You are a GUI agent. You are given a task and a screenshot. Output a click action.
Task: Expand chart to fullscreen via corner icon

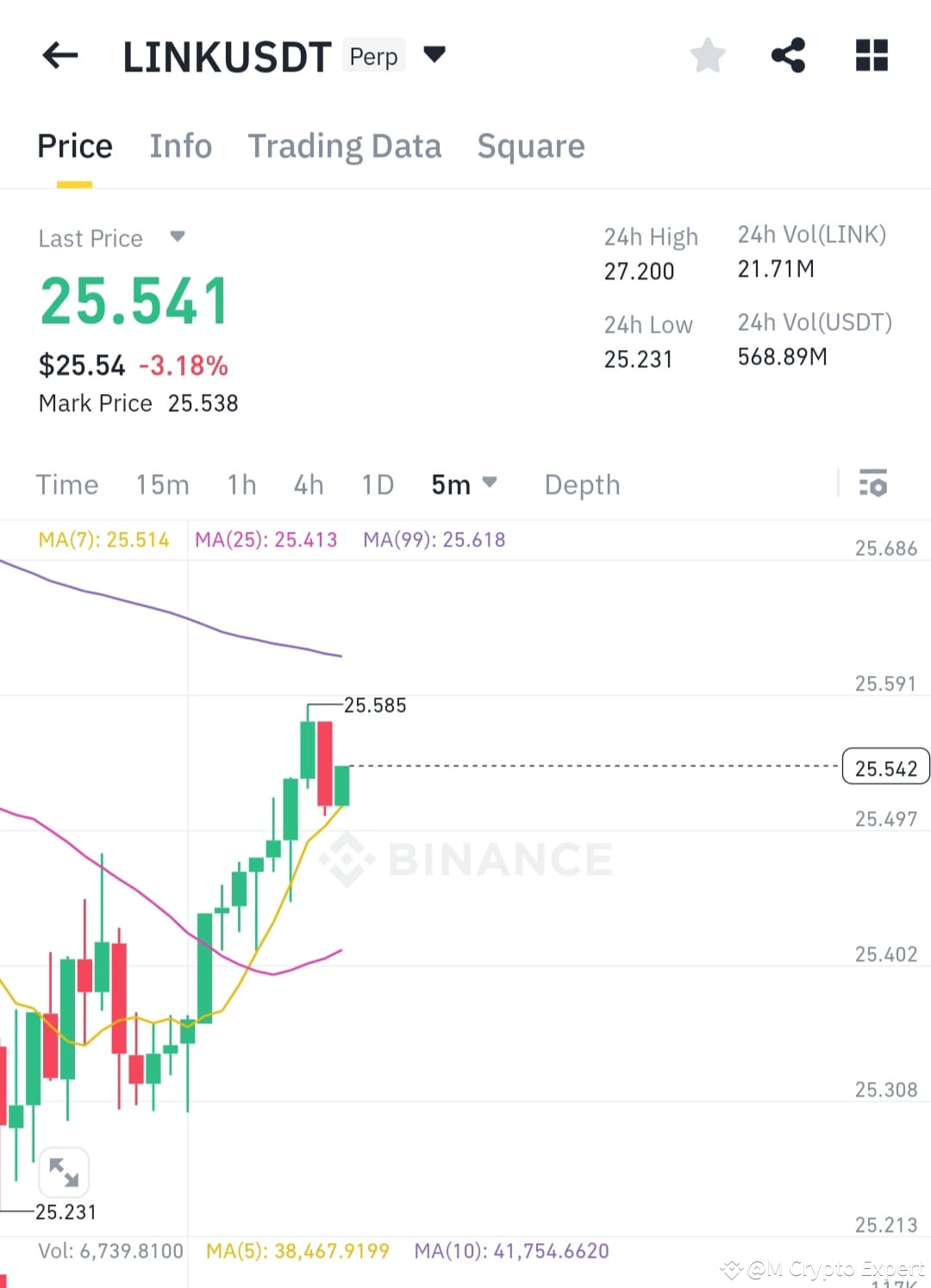(66, 1172)
